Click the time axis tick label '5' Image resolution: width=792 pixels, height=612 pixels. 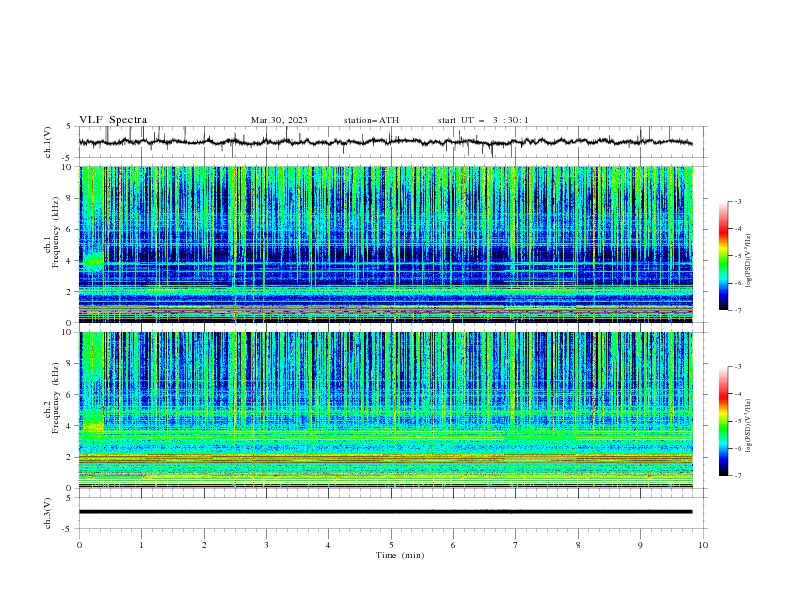click(x=391, y=545)
